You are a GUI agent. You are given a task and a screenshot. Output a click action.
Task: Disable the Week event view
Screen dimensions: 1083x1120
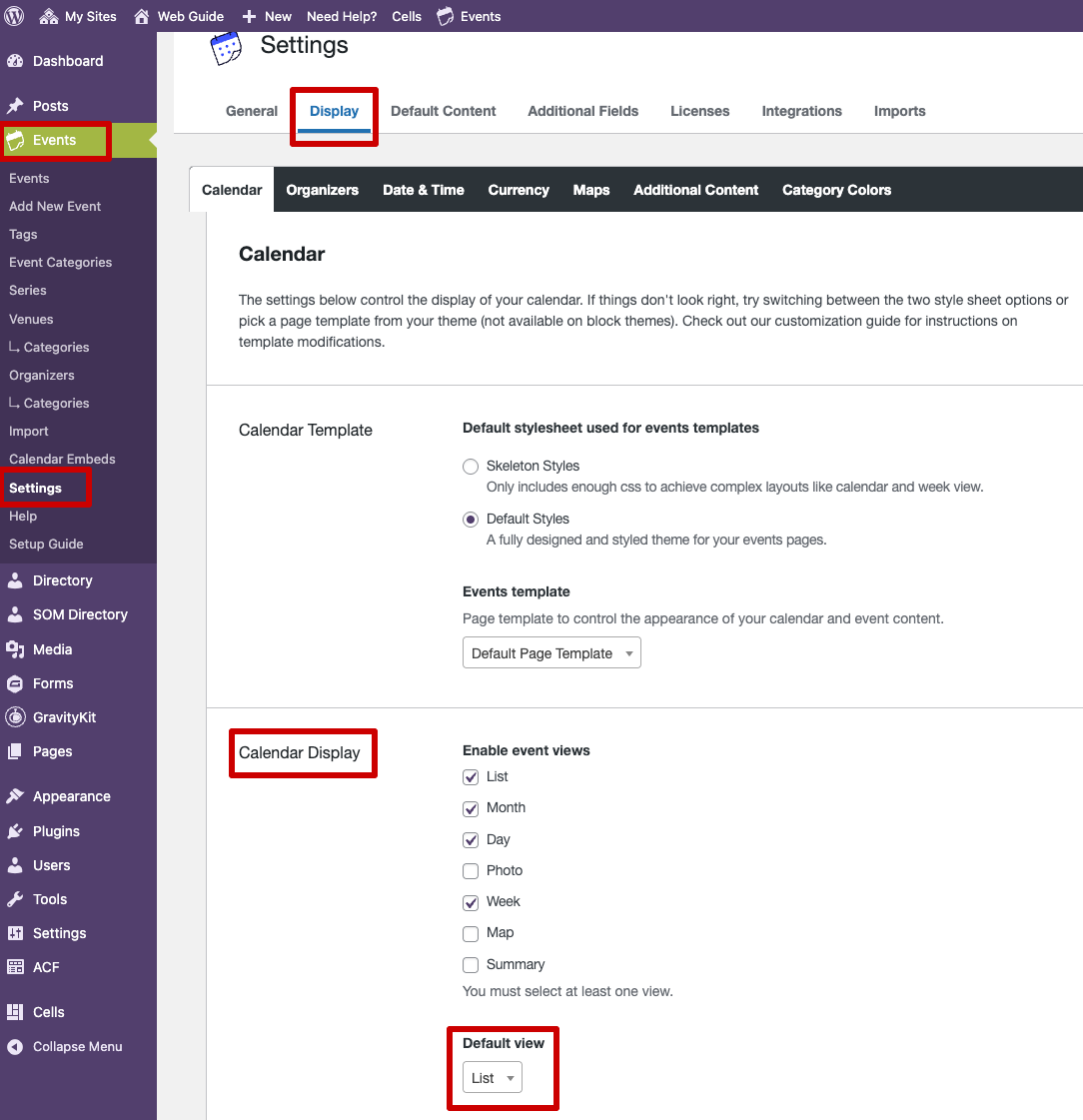(x=470, y=902)
